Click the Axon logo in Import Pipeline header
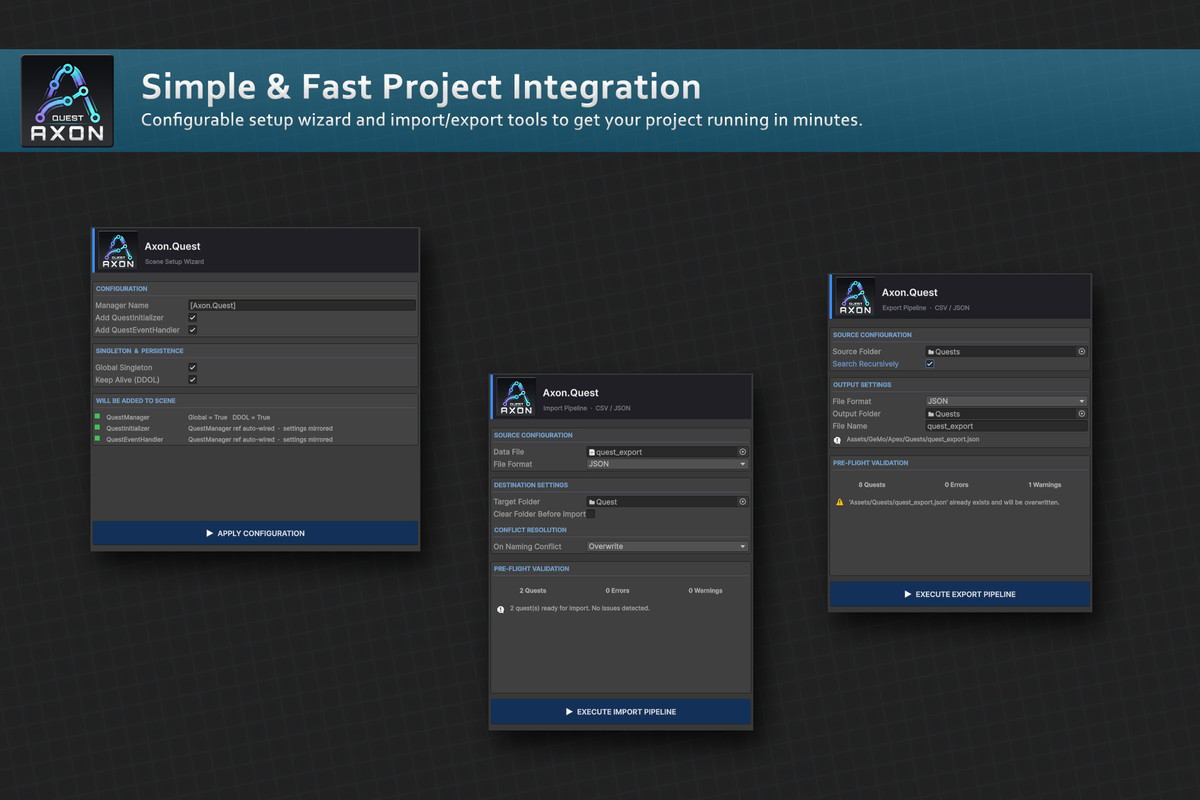The image size is (1200, 800). point(516,398)
